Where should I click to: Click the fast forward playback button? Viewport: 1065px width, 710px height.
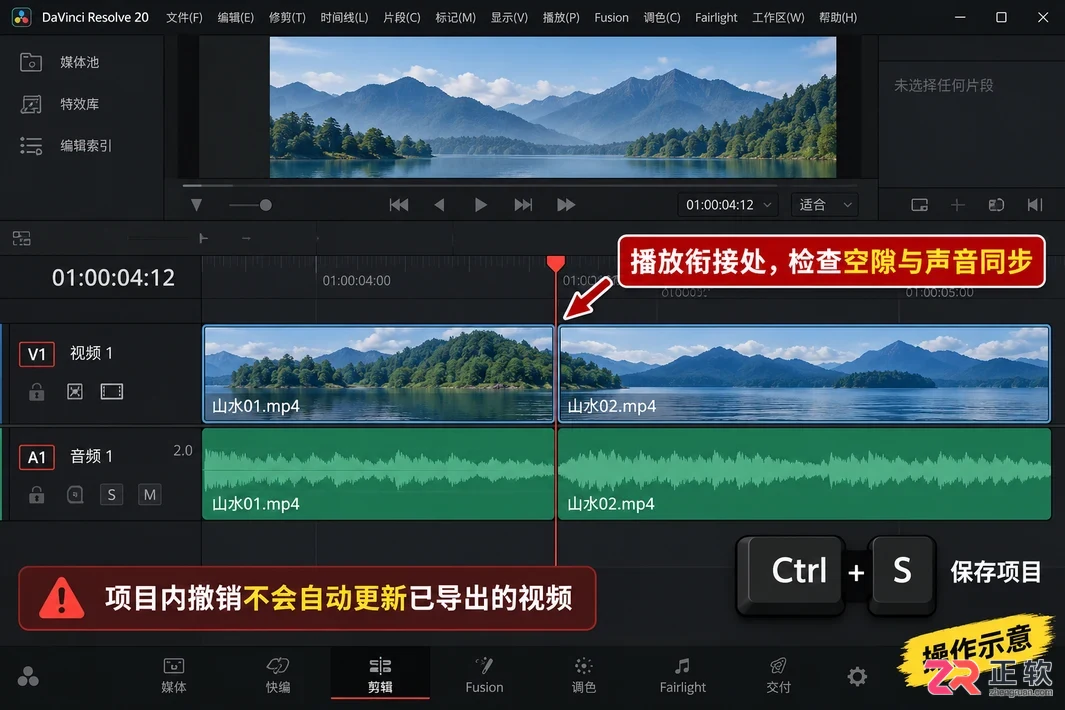[566, 205]
